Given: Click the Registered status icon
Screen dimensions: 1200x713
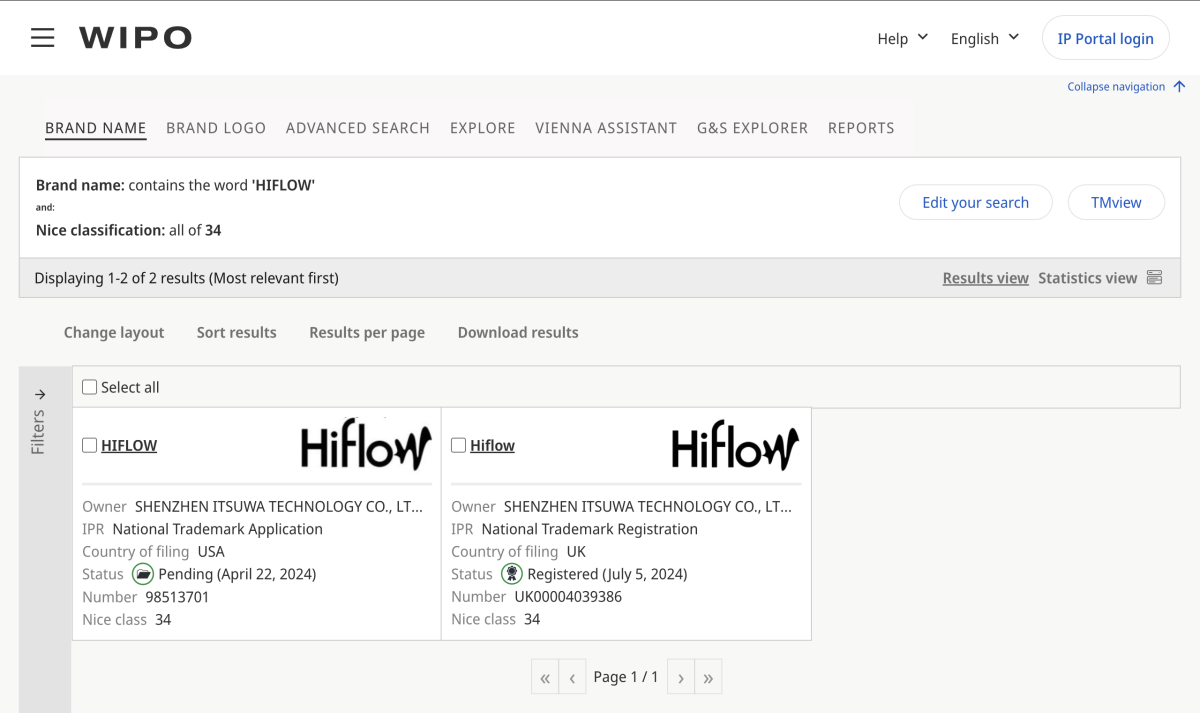Looking at the screenshot, I should 511,574.
